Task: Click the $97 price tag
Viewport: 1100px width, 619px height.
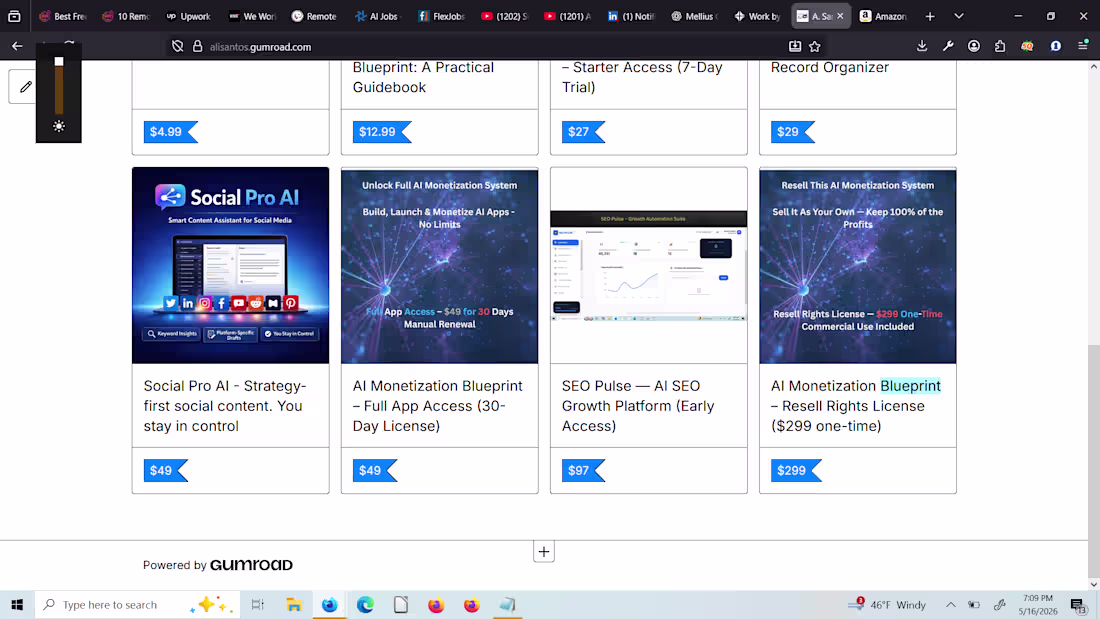Action: (x=582, y=471)
